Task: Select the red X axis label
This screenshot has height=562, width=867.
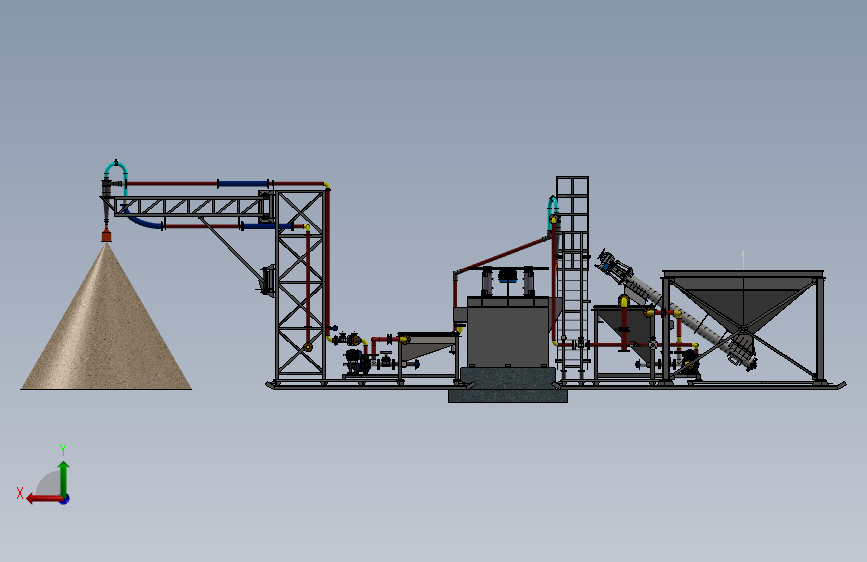Action: click(20, 493)
